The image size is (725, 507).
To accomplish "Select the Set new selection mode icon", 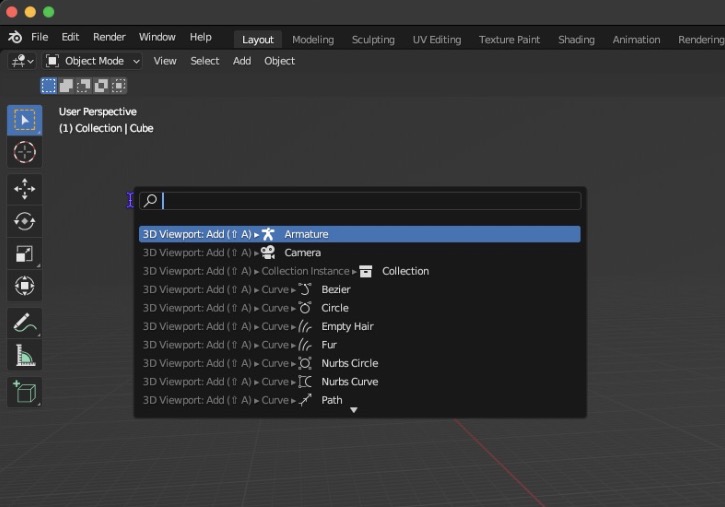I will tap(49, 86).
